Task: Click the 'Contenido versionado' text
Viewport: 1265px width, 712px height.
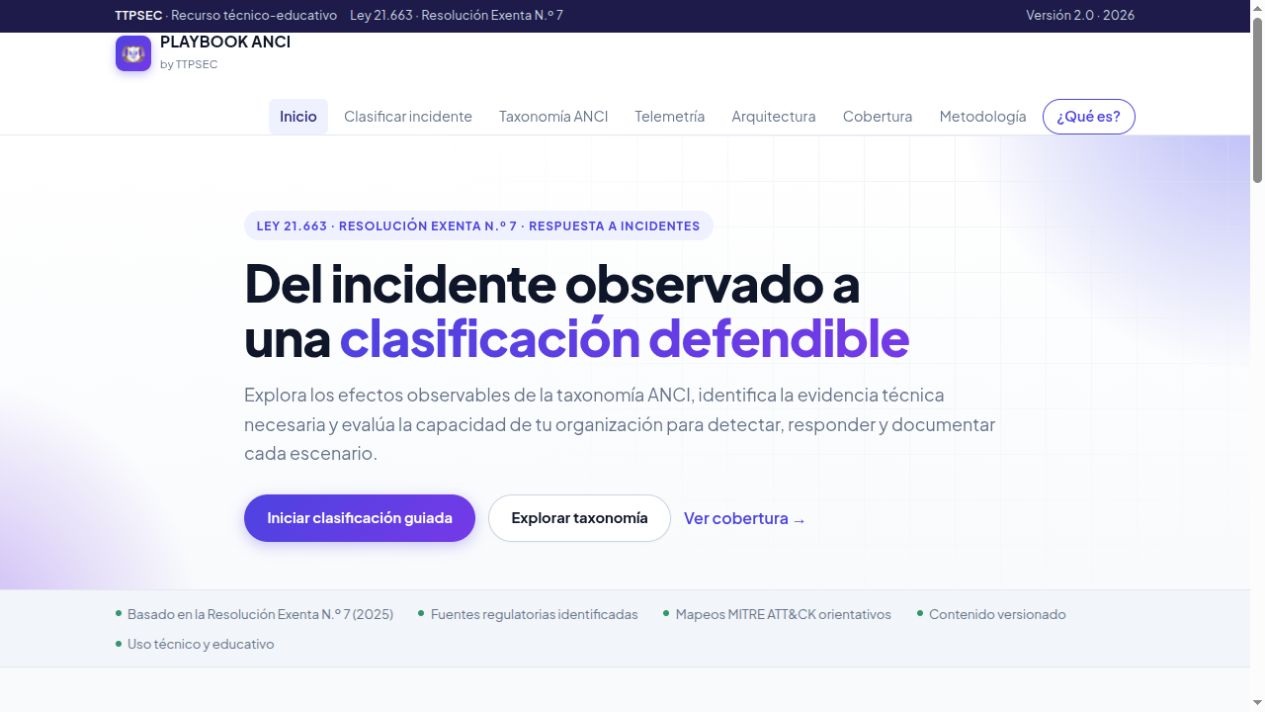Action: coord(997,615)
